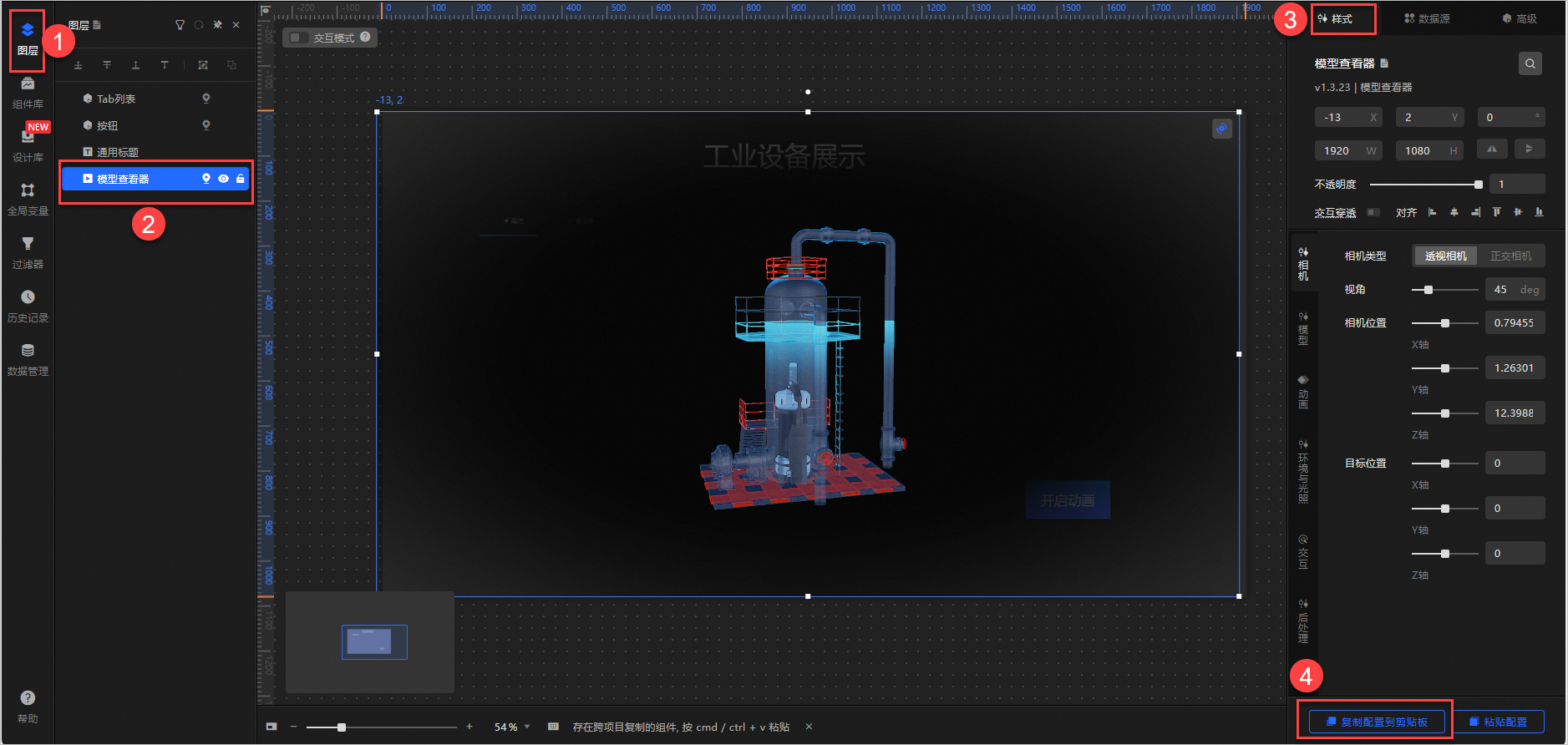Toggle the 交互穿透 switch

[x=1373, y=212]
